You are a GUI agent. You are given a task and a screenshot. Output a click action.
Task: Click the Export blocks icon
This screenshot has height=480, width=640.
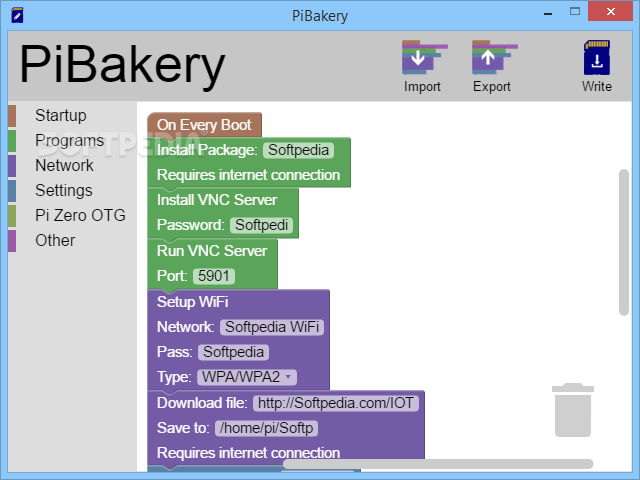pos(494,58)
